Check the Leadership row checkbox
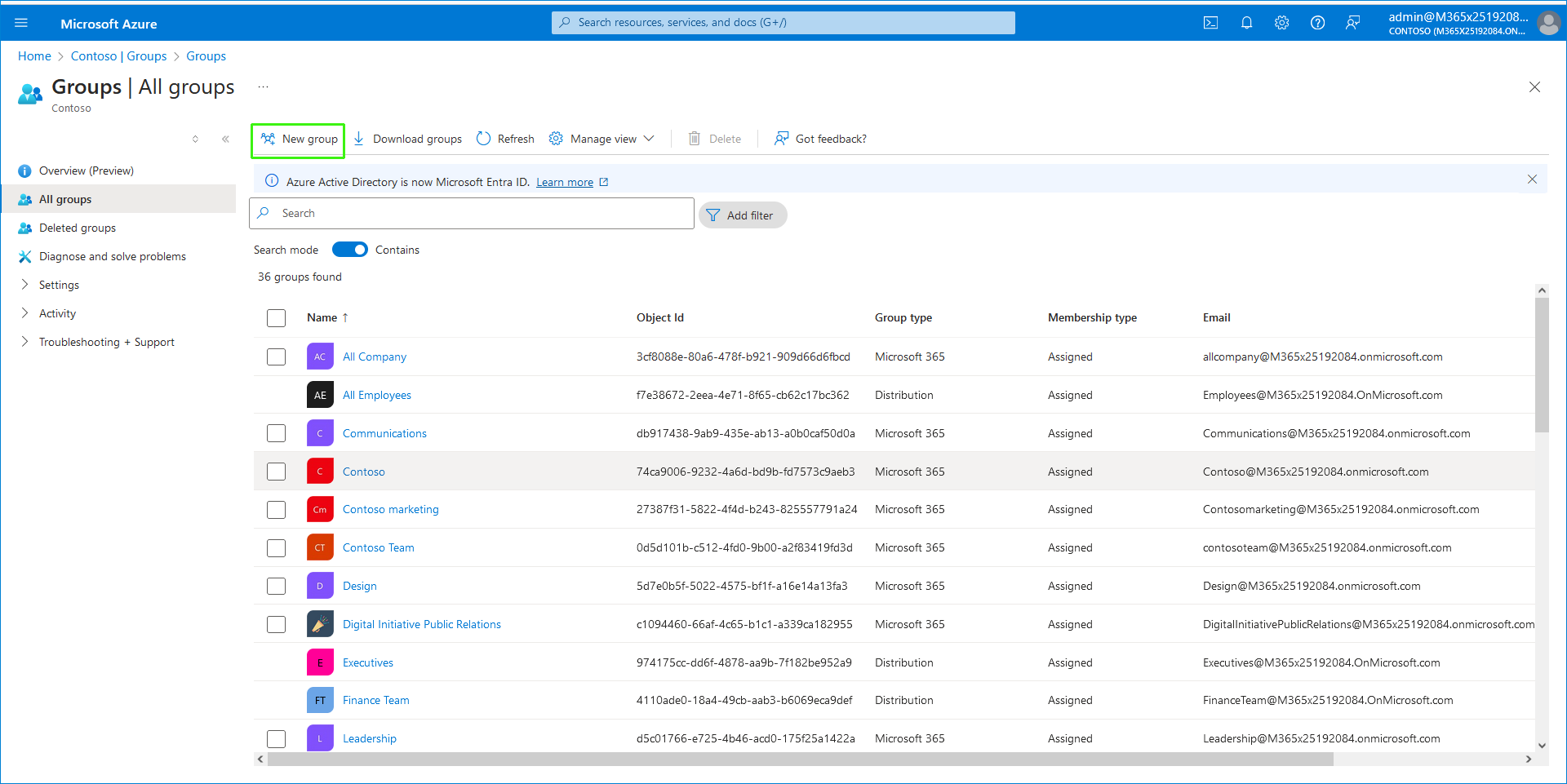Viewport: 1567px width, 784px height. coord(276,738)
